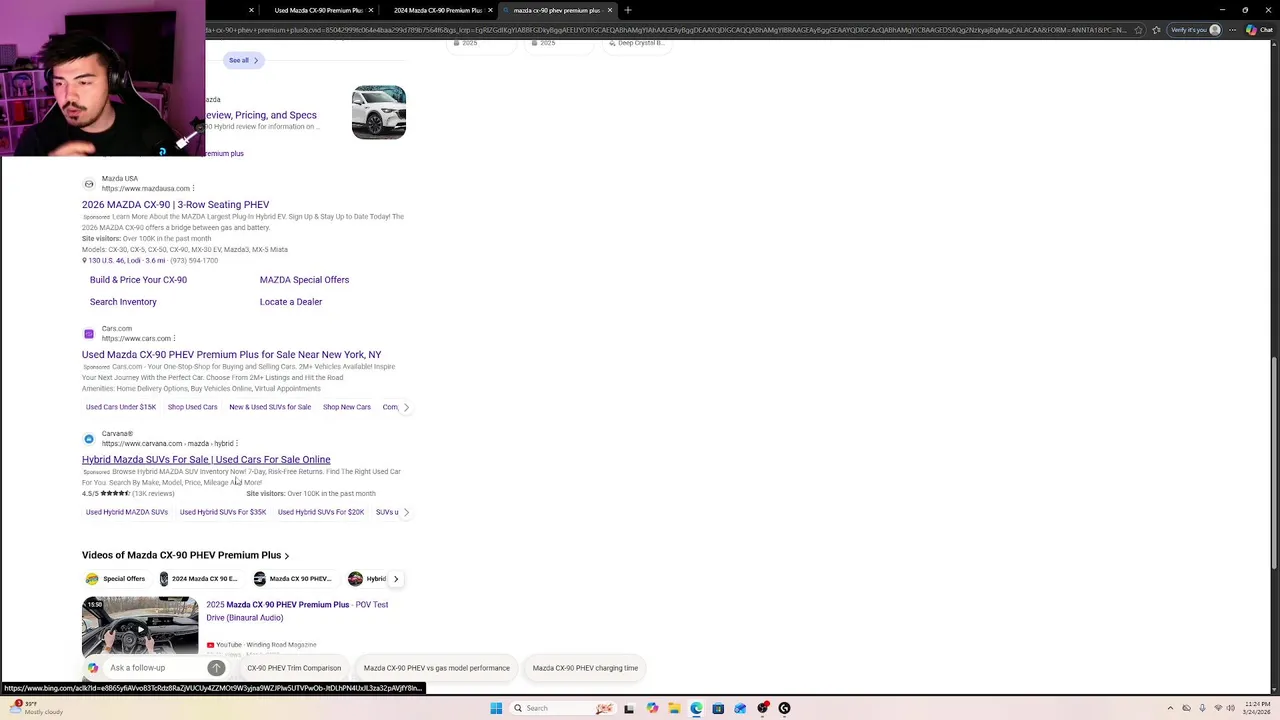Click the Search Inventory link
The image size is (1280, 720).
point(123,302)
